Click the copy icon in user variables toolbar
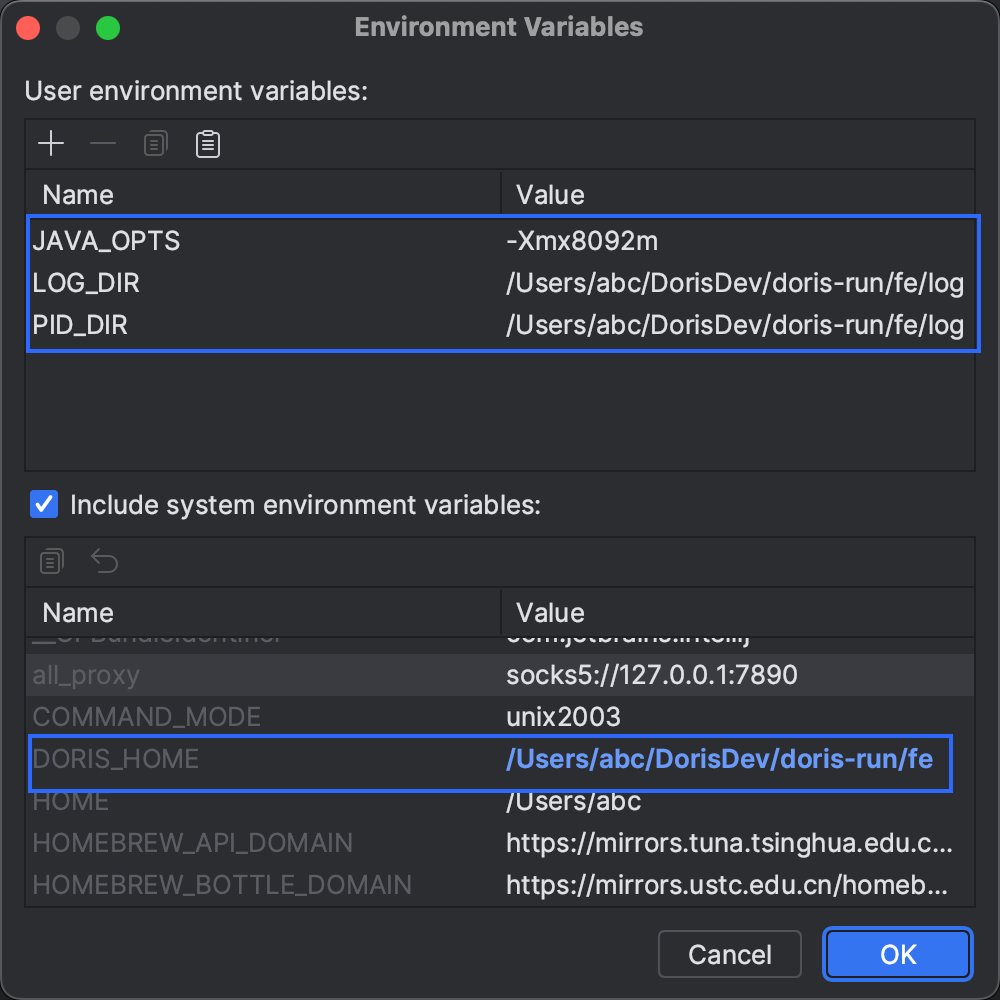The height and width of the screenshot is (1000, 1000). [155, 144]
